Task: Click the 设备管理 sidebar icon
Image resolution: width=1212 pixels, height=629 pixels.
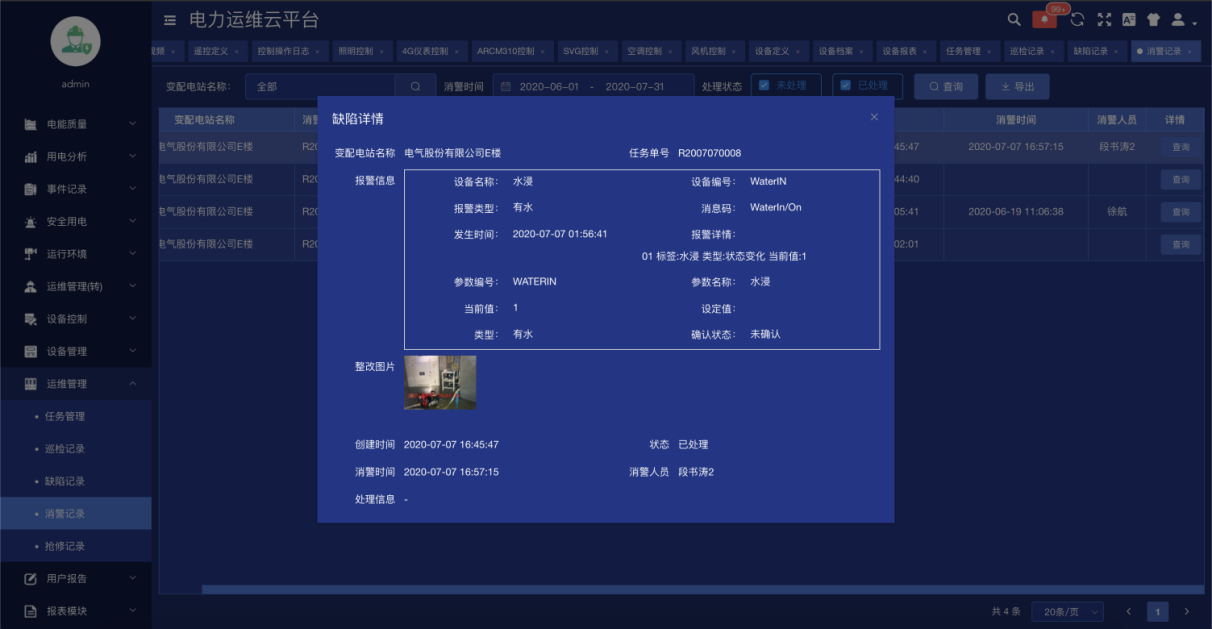Action: (x=30, y=352)
